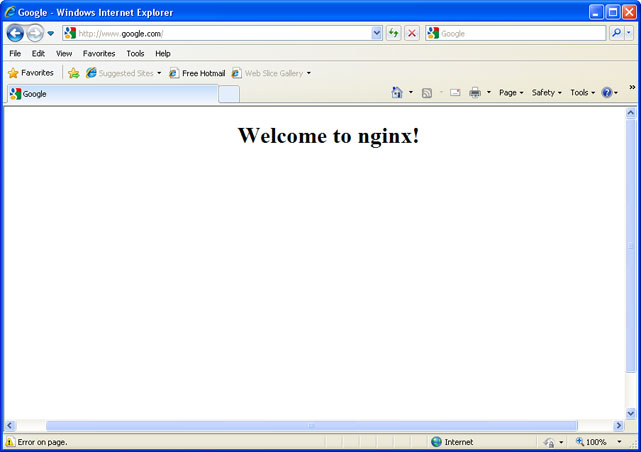Click the Error on page warning icon
The image size is (641, 452).
click(9, 442)
